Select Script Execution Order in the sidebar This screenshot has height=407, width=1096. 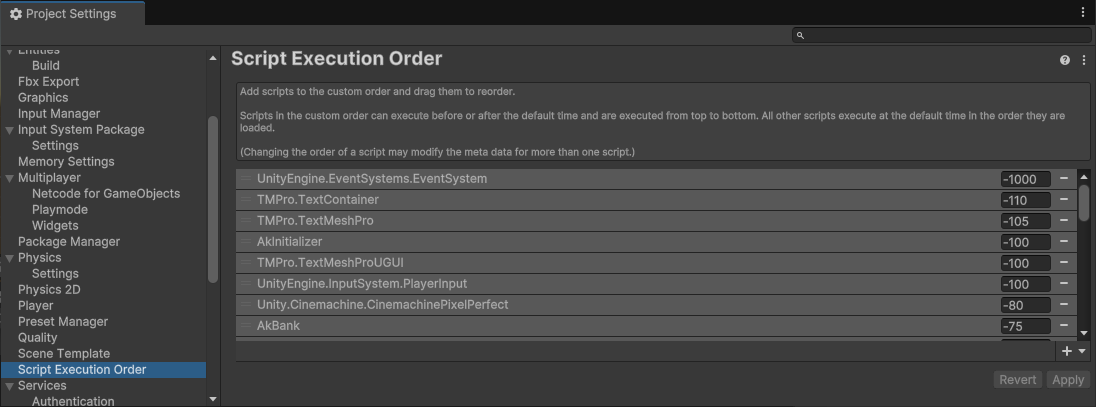click(82, 370)
